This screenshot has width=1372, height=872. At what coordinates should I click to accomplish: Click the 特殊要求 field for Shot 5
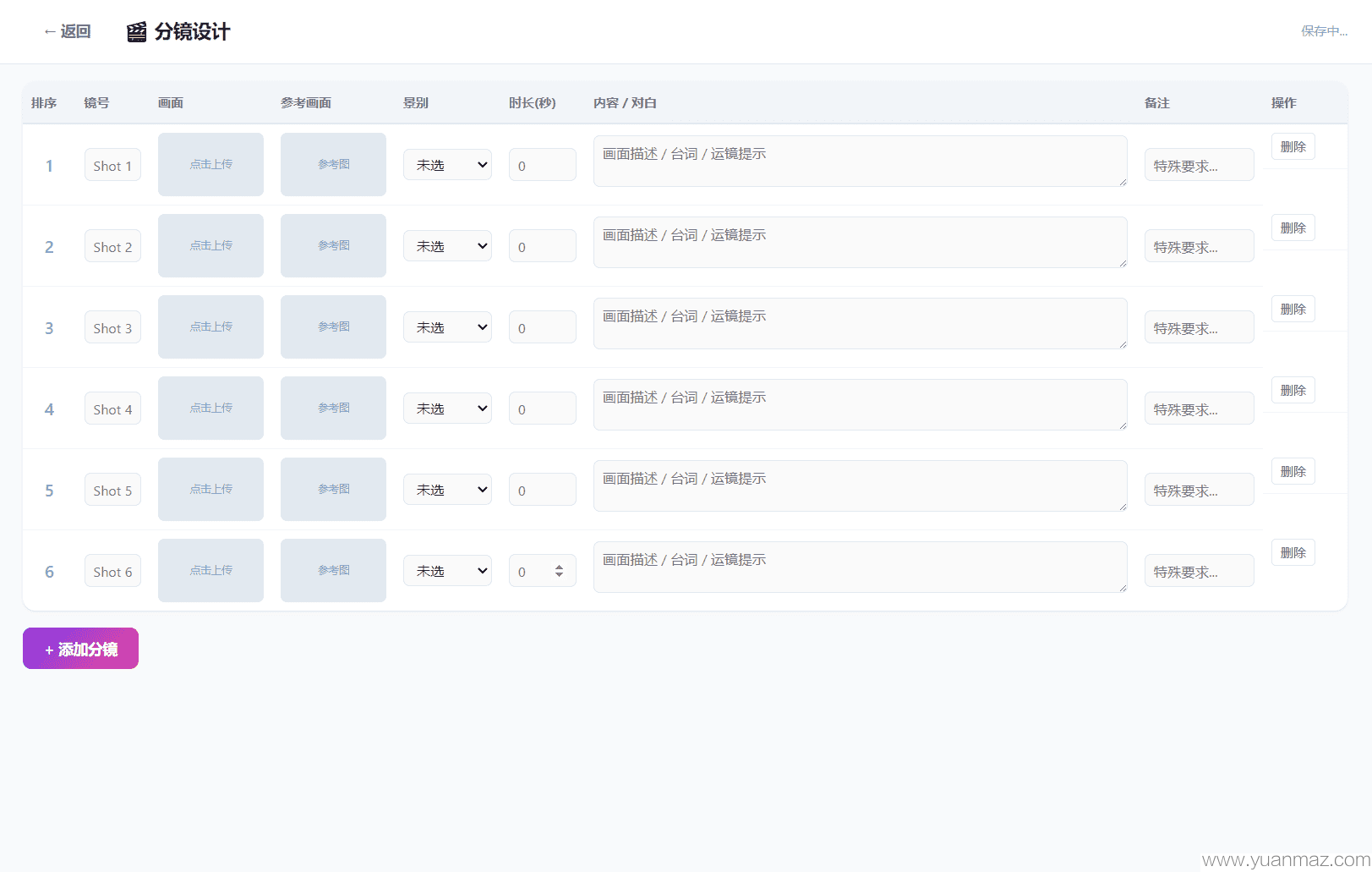(x=1199, y=490)
